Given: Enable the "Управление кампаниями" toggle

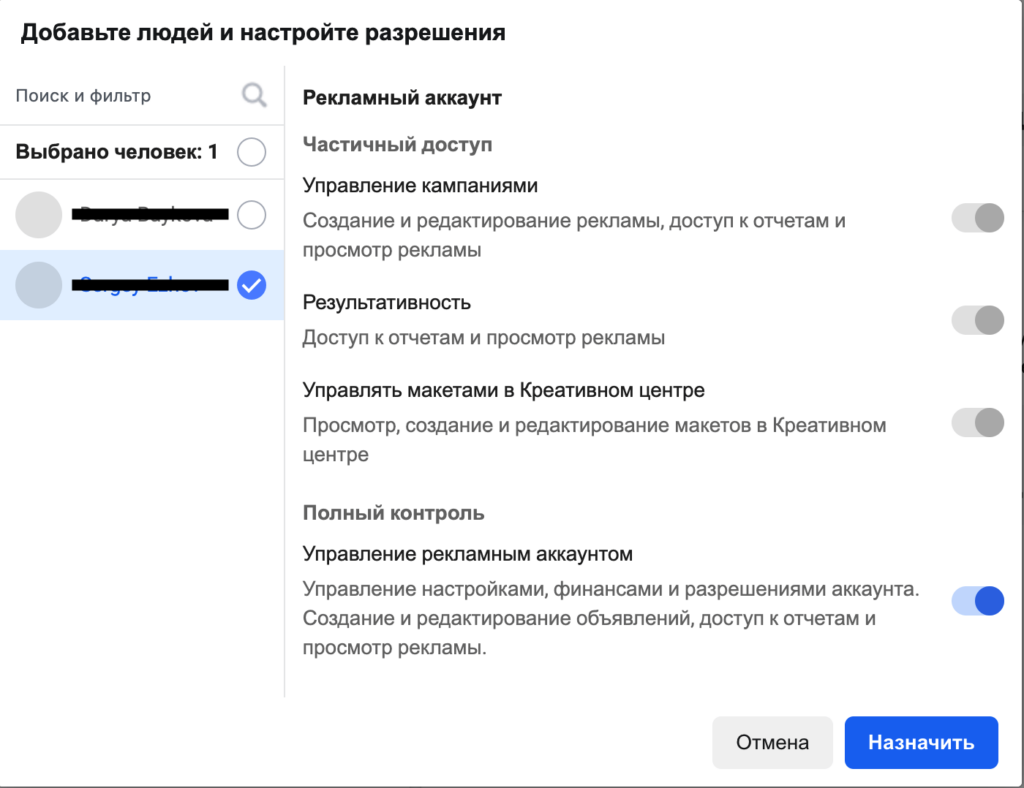Looking at the screenshot, I should point(977,218).
